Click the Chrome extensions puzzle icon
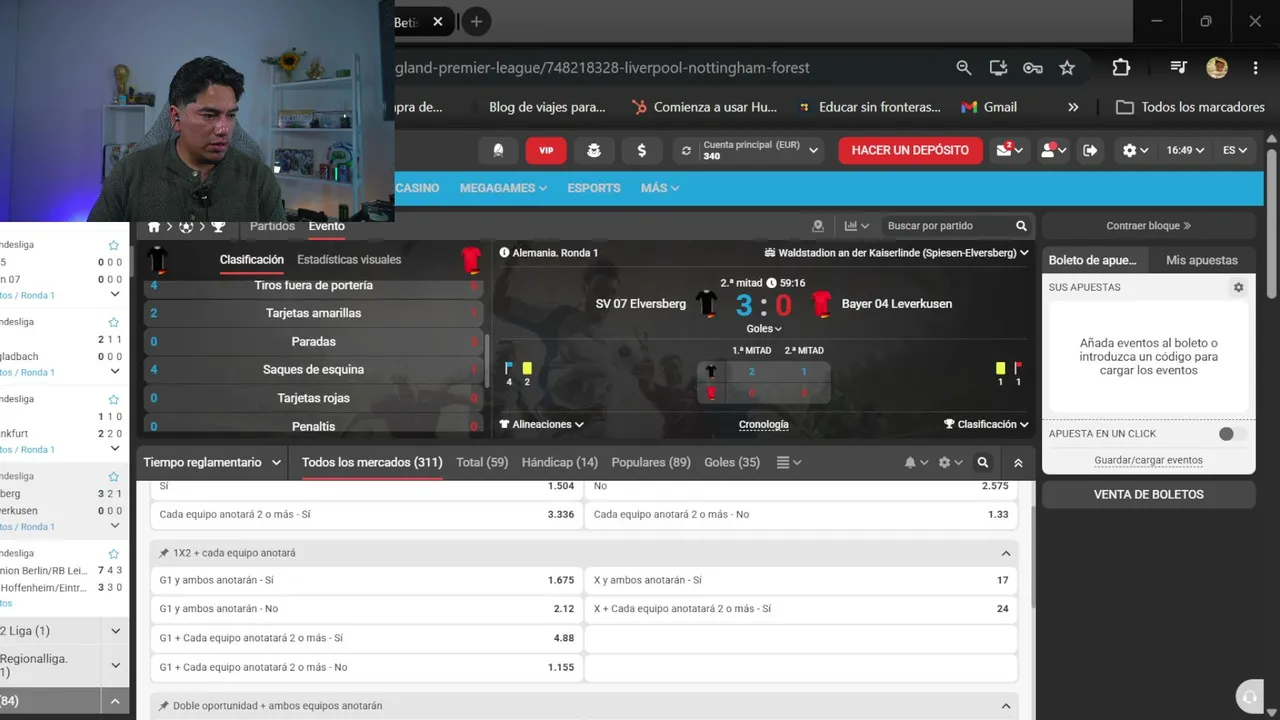The height and width of the screenshot is (720, 1280). [x=1121, y=68]
